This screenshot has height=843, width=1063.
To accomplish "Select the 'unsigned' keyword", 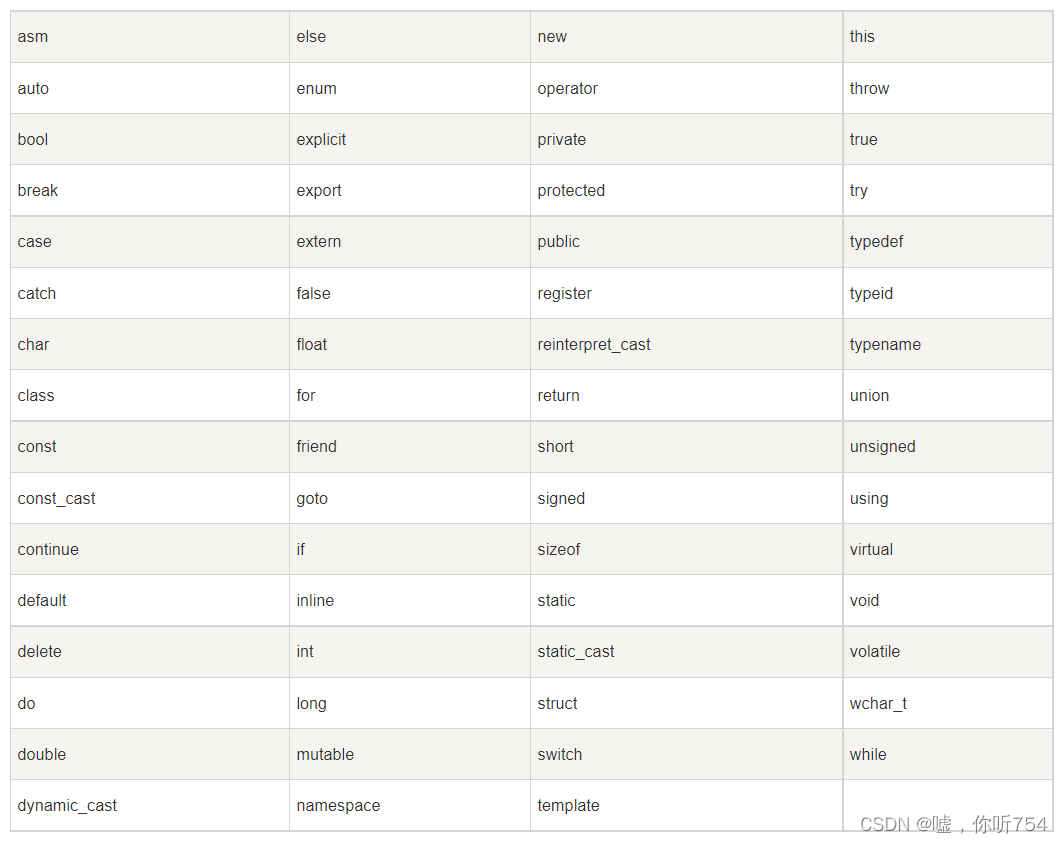I will tap(882, 447).
